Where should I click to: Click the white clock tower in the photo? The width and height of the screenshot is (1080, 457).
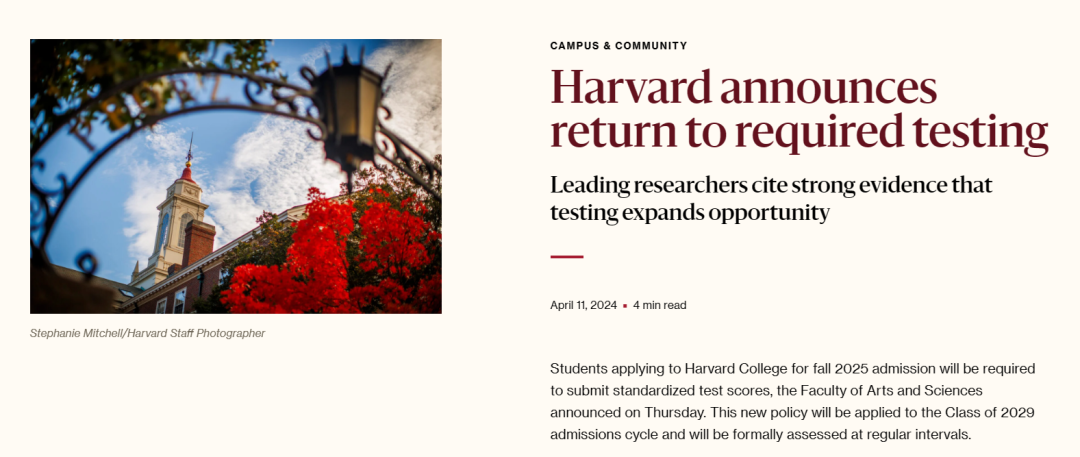174,221
